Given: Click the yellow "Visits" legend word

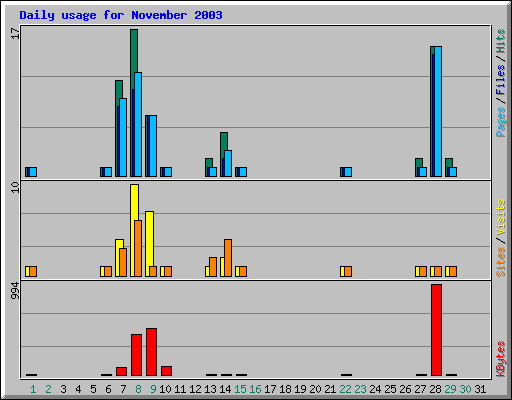Looking at the screenshot, I should click(501, 217).
